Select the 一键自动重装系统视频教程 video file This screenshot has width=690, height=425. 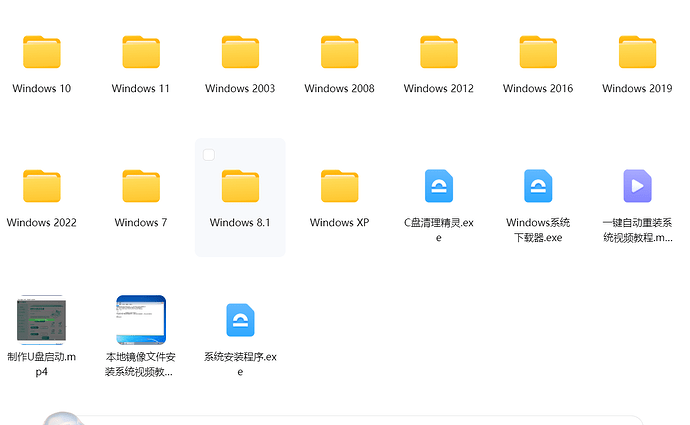pyautogui.click(x=637, y=186)
